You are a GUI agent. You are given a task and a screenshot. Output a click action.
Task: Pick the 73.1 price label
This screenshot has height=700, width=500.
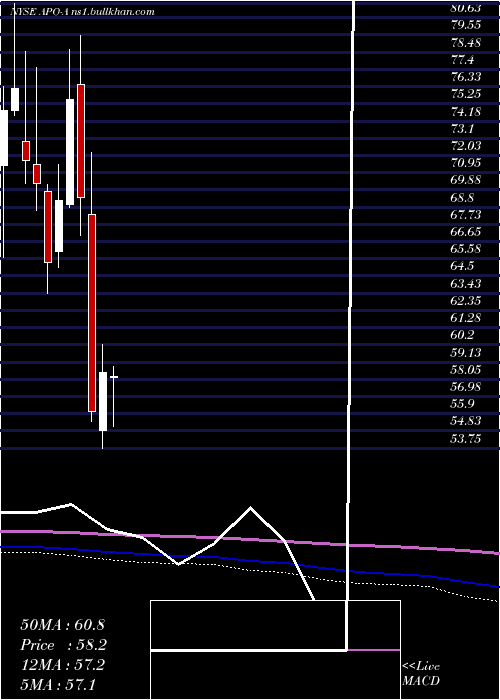[462, 129]
